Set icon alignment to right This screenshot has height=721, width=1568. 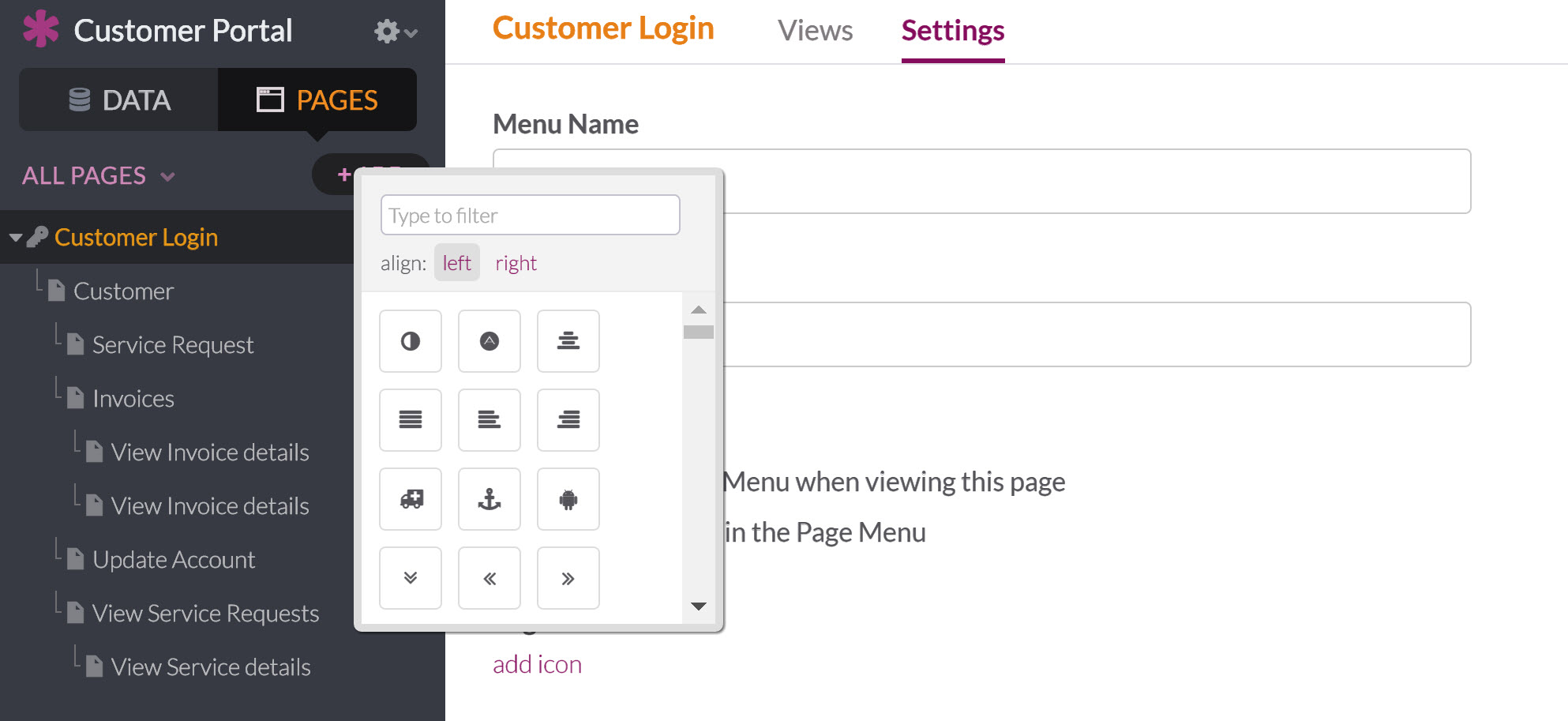(x=516, y=263)
